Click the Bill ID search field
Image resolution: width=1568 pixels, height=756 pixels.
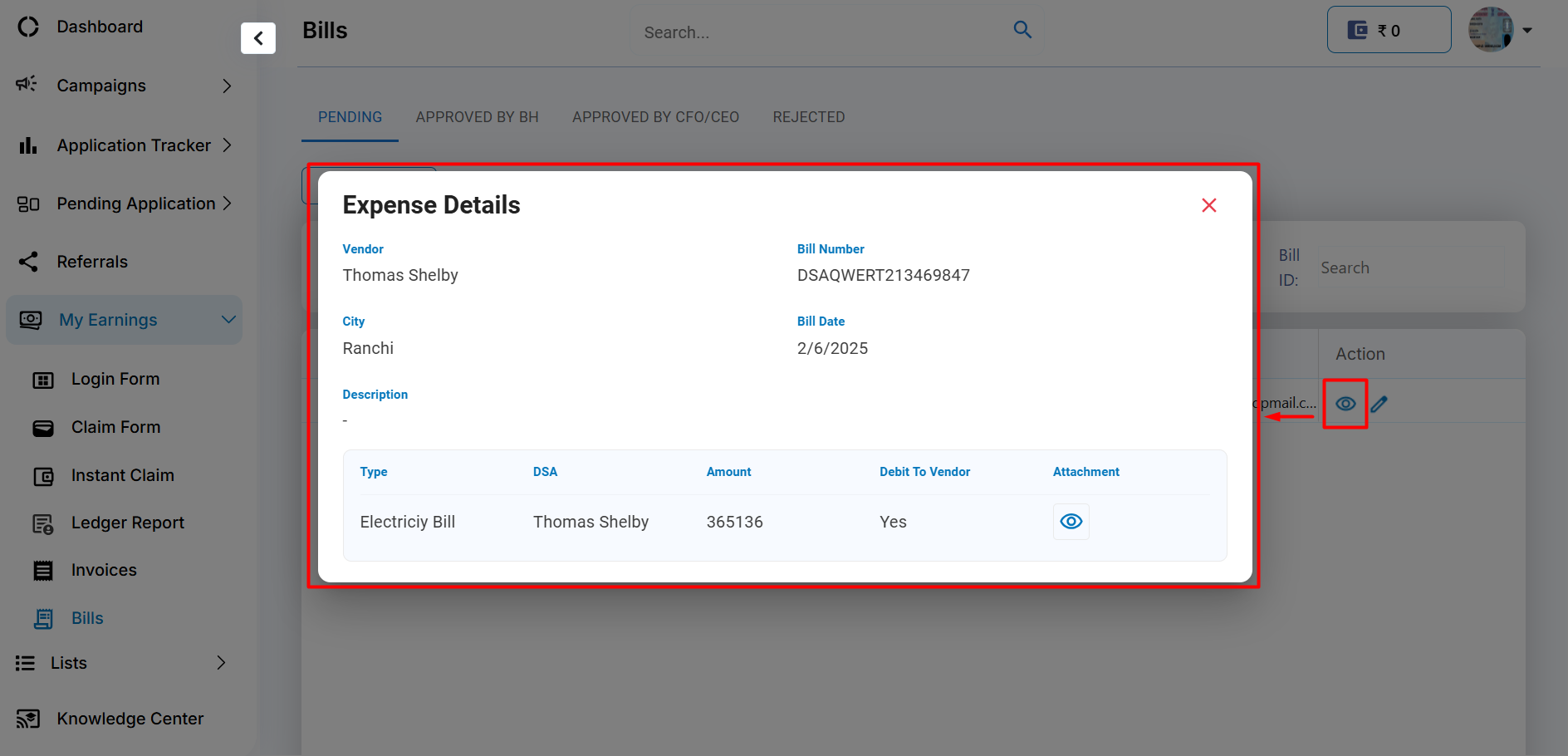pos(1412,268)
